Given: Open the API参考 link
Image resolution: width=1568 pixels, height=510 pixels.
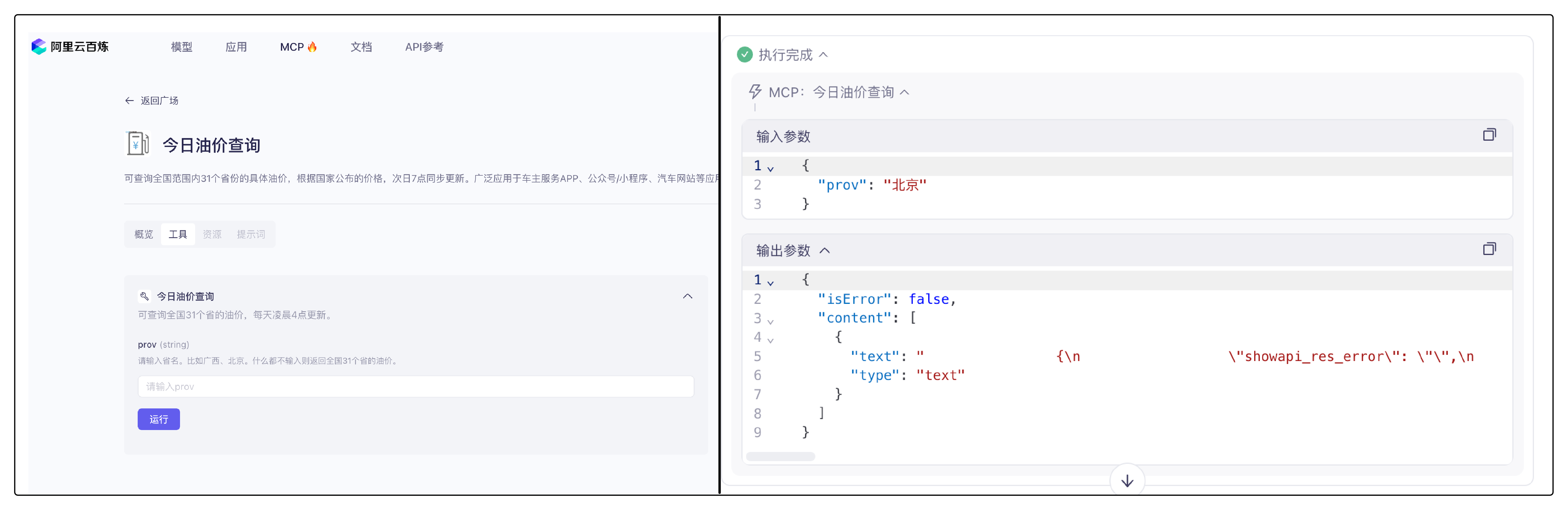Looking at the screenshot, I should tap(424, 47).
